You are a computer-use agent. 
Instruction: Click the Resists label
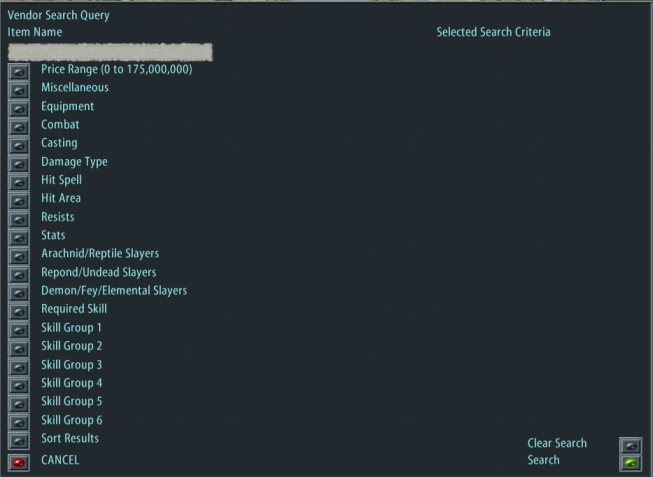57,217
